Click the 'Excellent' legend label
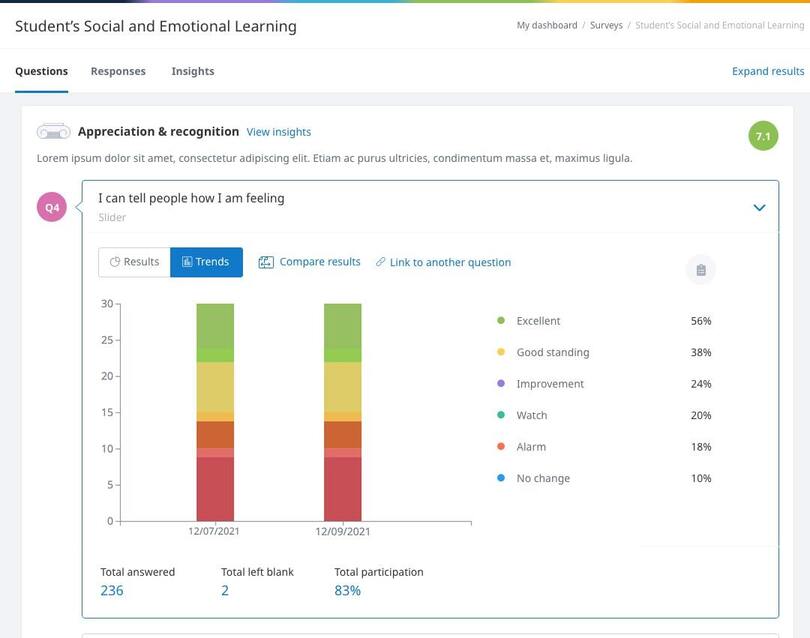Image resolution: width=810 pixels, height=638 pixels. coord(538,321)
